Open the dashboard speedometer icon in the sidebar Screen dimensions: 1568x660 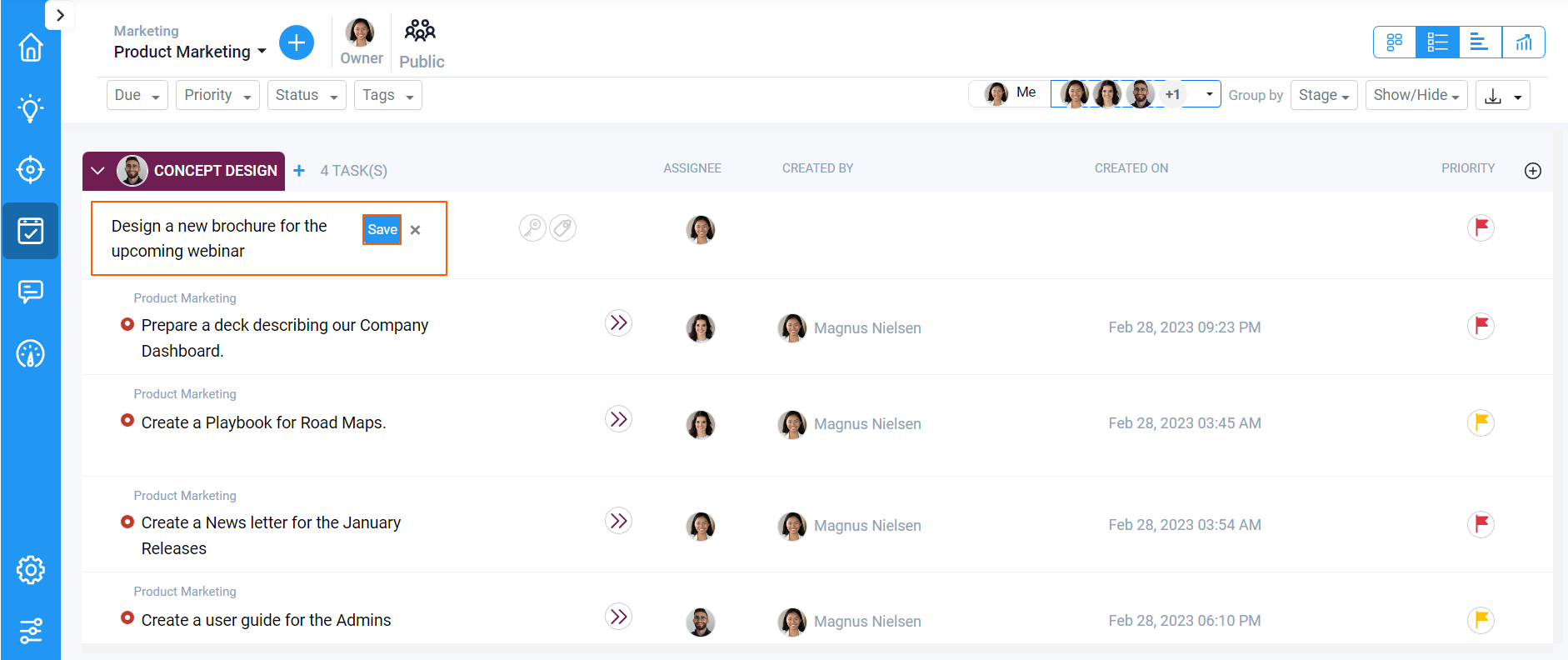[30, 353]
